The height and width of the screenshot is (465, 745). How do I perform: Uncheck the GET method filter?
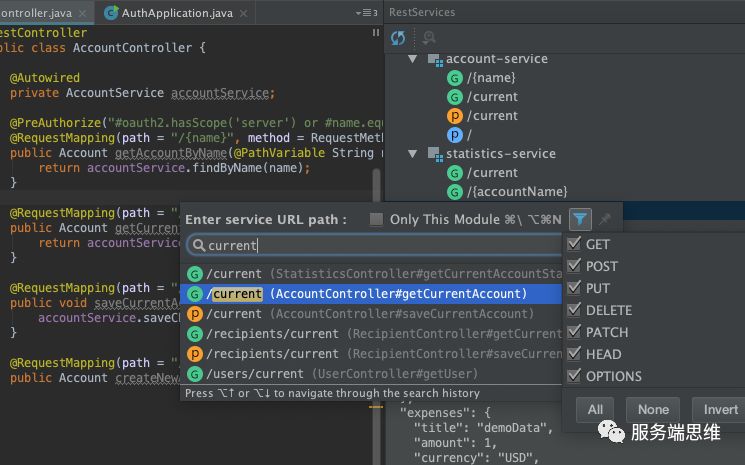pyautogui.click(x=574, y=244)
